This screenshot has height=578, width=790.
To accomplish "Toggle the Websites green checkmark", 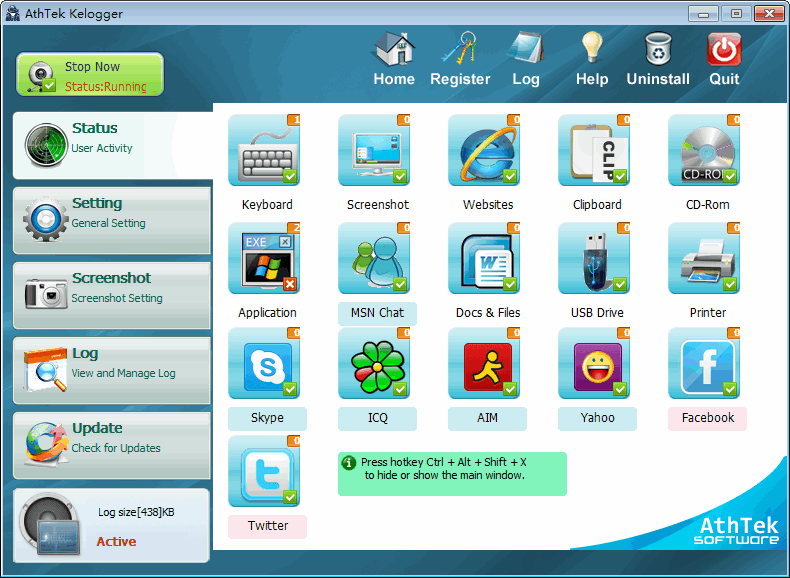I will click(x=510, y=176).
